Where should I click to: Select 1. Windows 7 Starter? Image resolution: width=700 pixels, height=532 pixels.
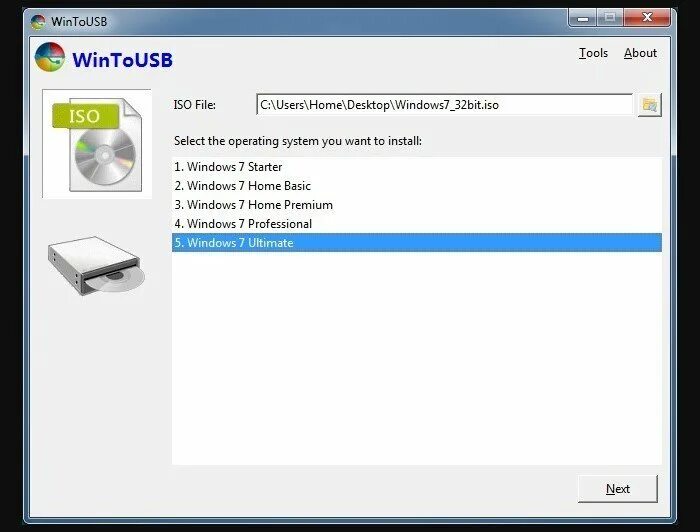pyautogui.click(x=417, y=166)
